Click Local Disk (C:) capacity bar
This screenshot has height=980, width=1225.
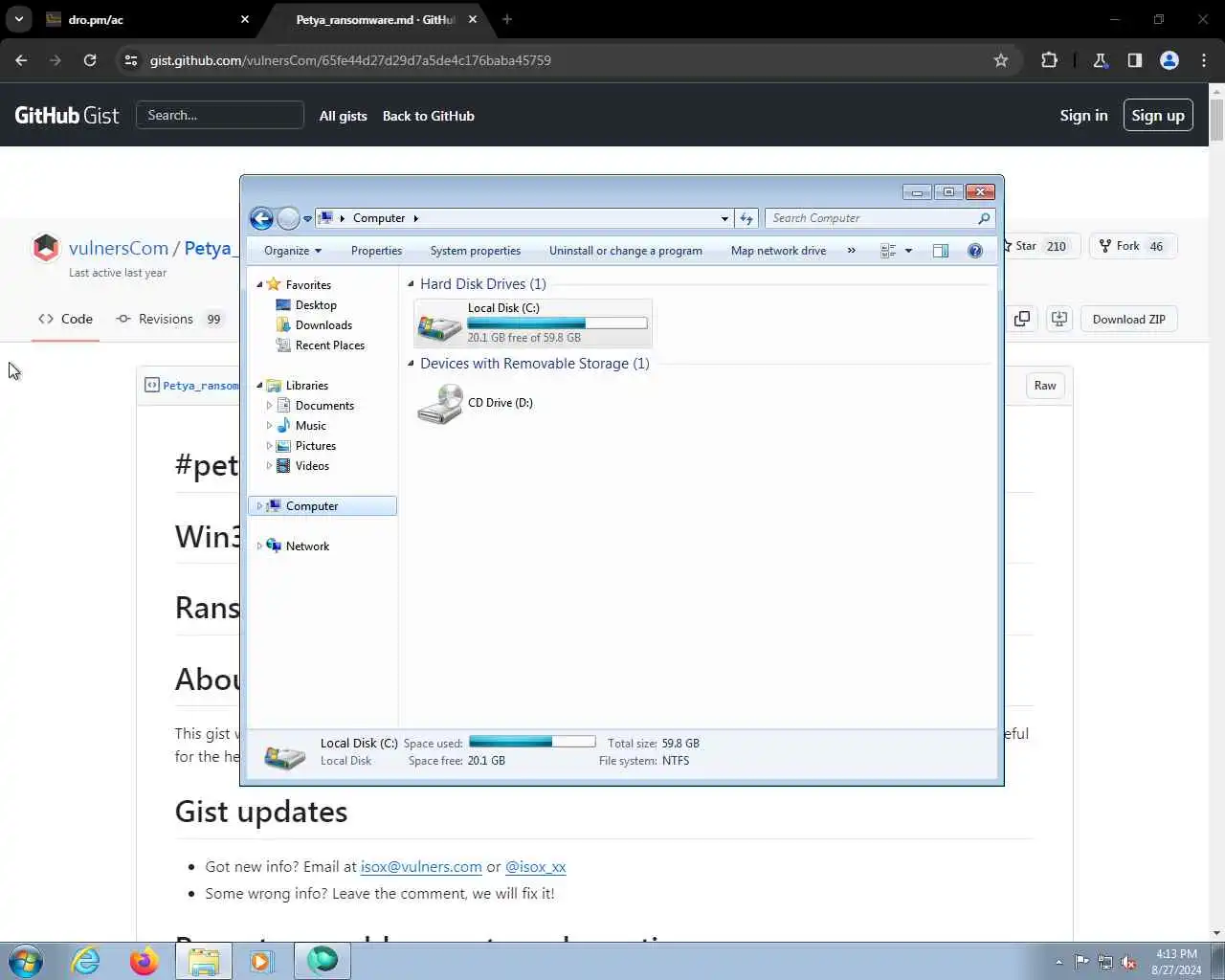tap(557, 323)
